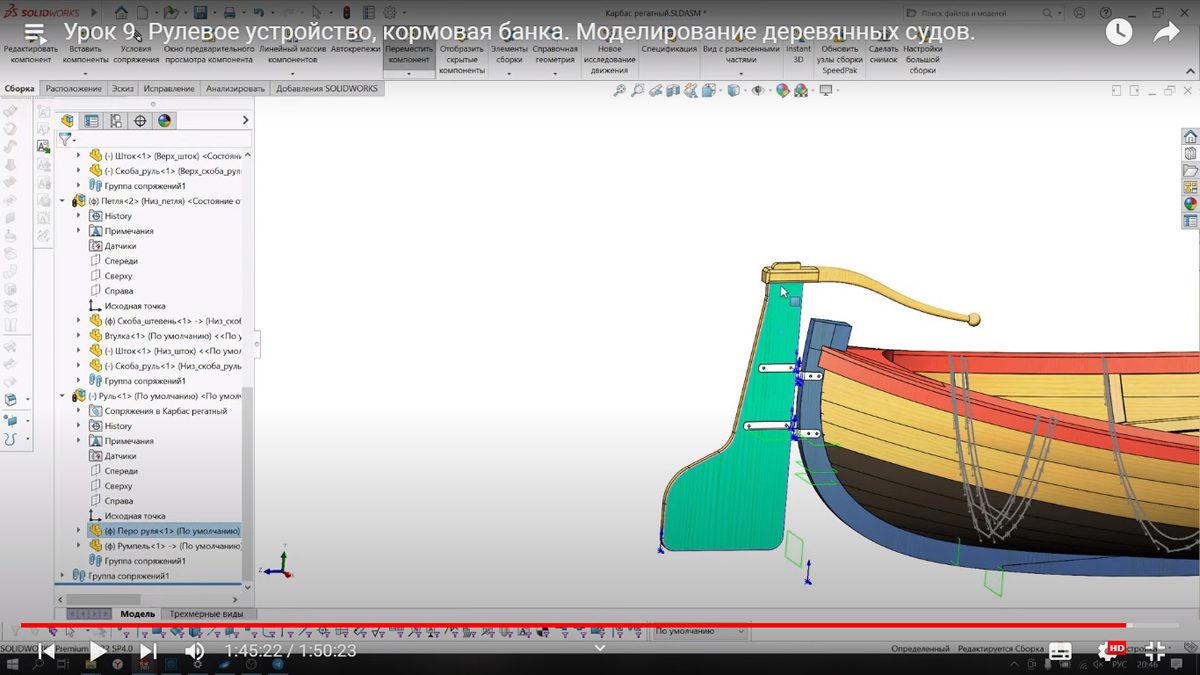Toggle subtitles on the video player
Image resolution: width=1200 pixels, height=675 pixels.
[x=1060, y=651]
